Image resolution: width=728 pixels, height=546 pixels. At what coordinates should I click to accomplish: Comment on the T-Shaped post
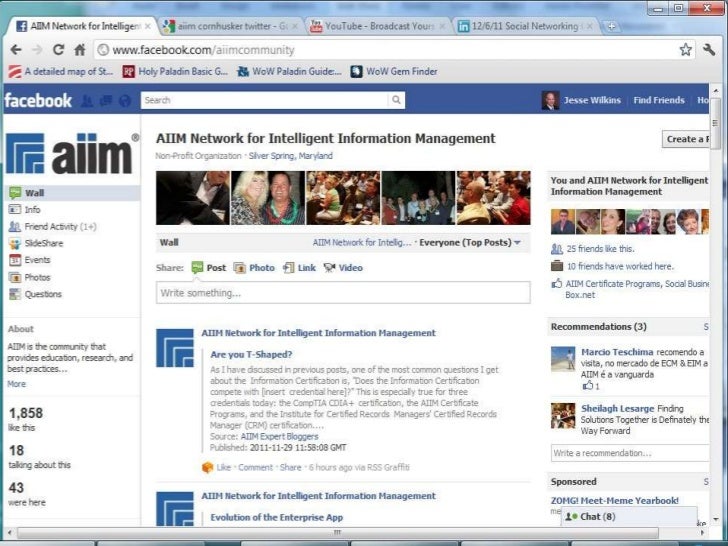tap(255, 468)
